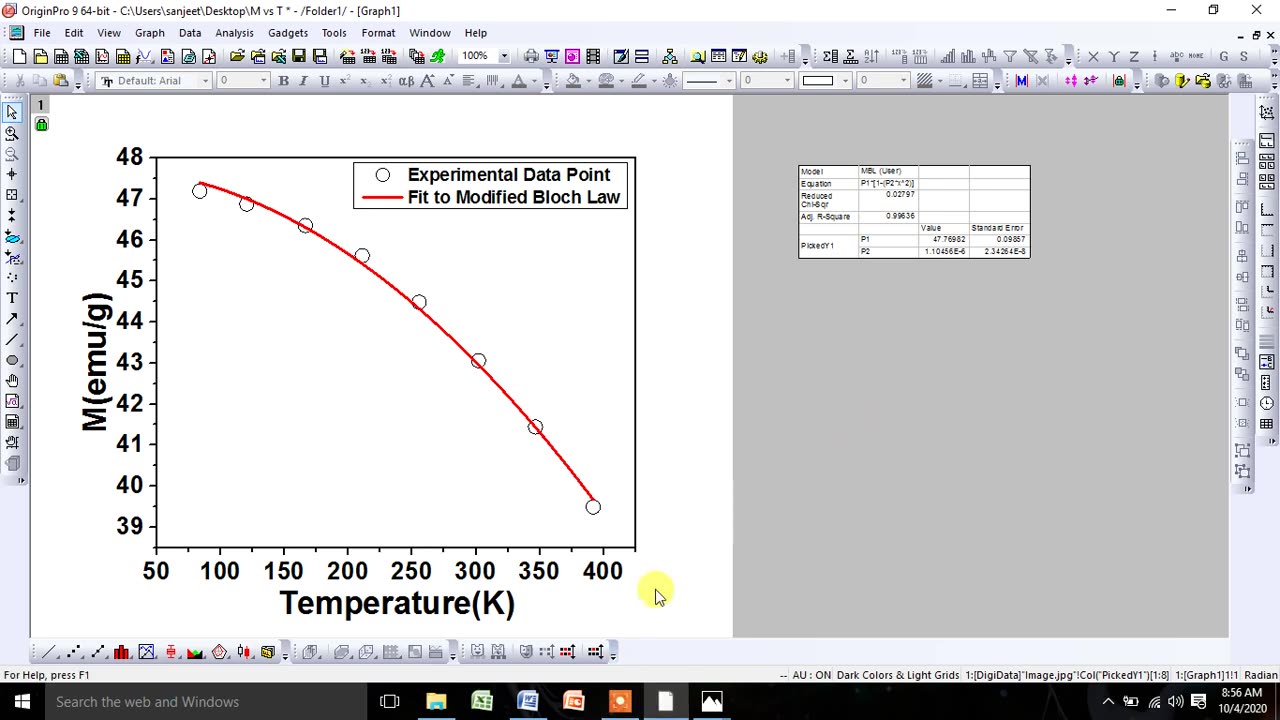Viewport: 1280px width, 720px height.
Task: Click the New Workbook icon
Action: coord(61,57)
